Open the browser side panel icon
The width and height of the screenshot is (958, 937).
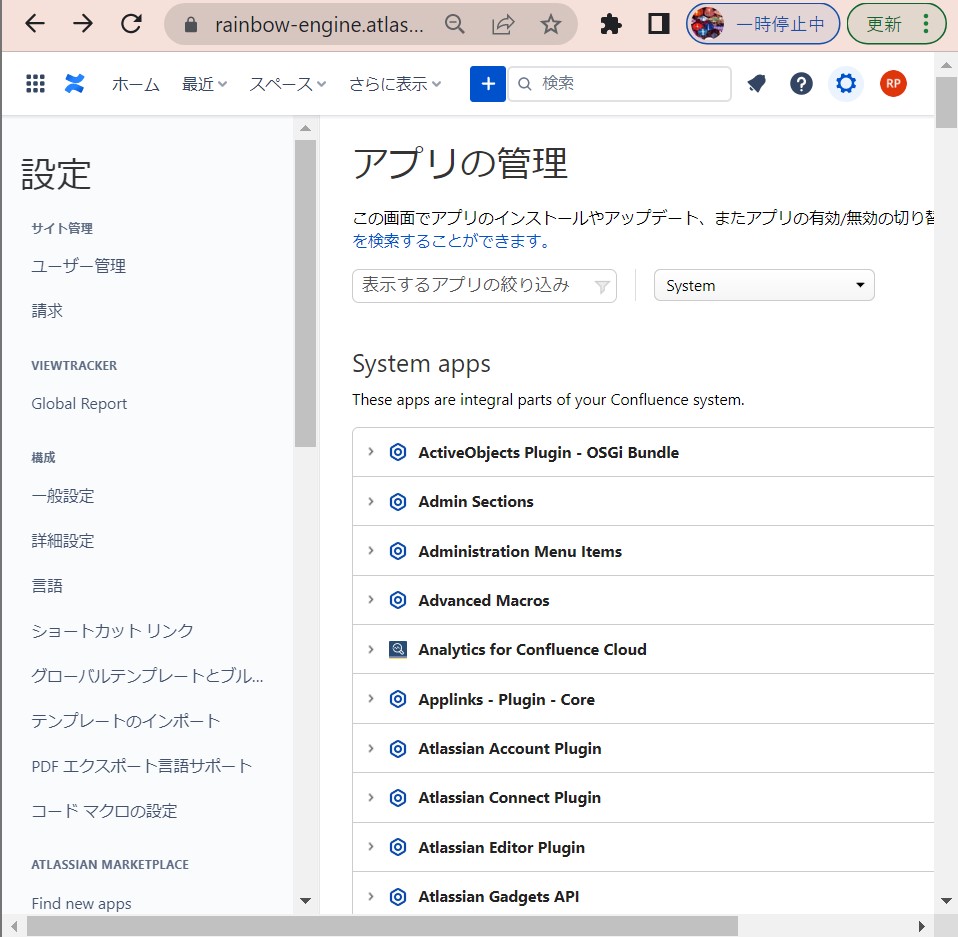[658, 24]
